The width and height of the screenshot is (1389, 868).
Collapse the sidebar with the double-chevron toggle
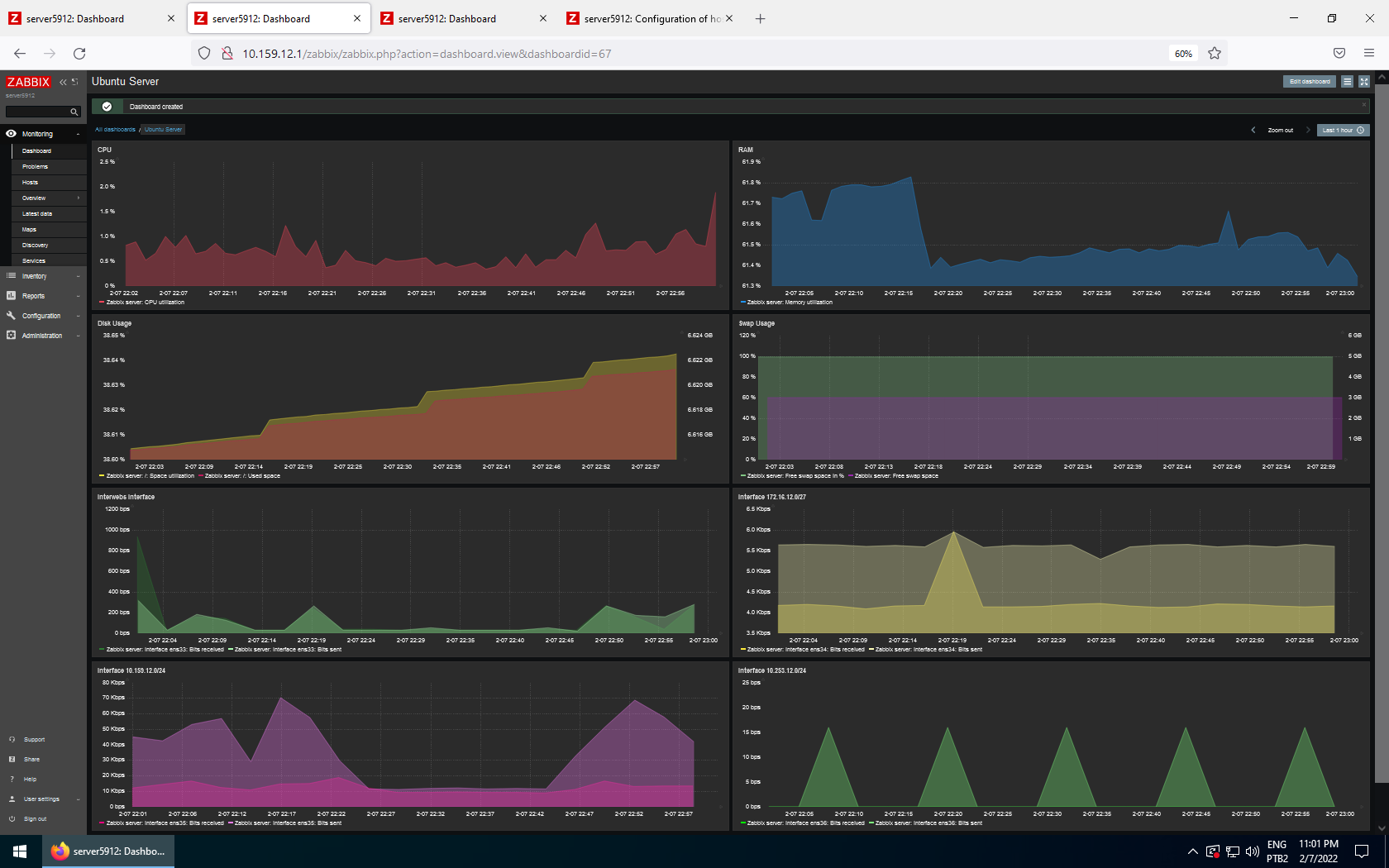click(62, 82)
